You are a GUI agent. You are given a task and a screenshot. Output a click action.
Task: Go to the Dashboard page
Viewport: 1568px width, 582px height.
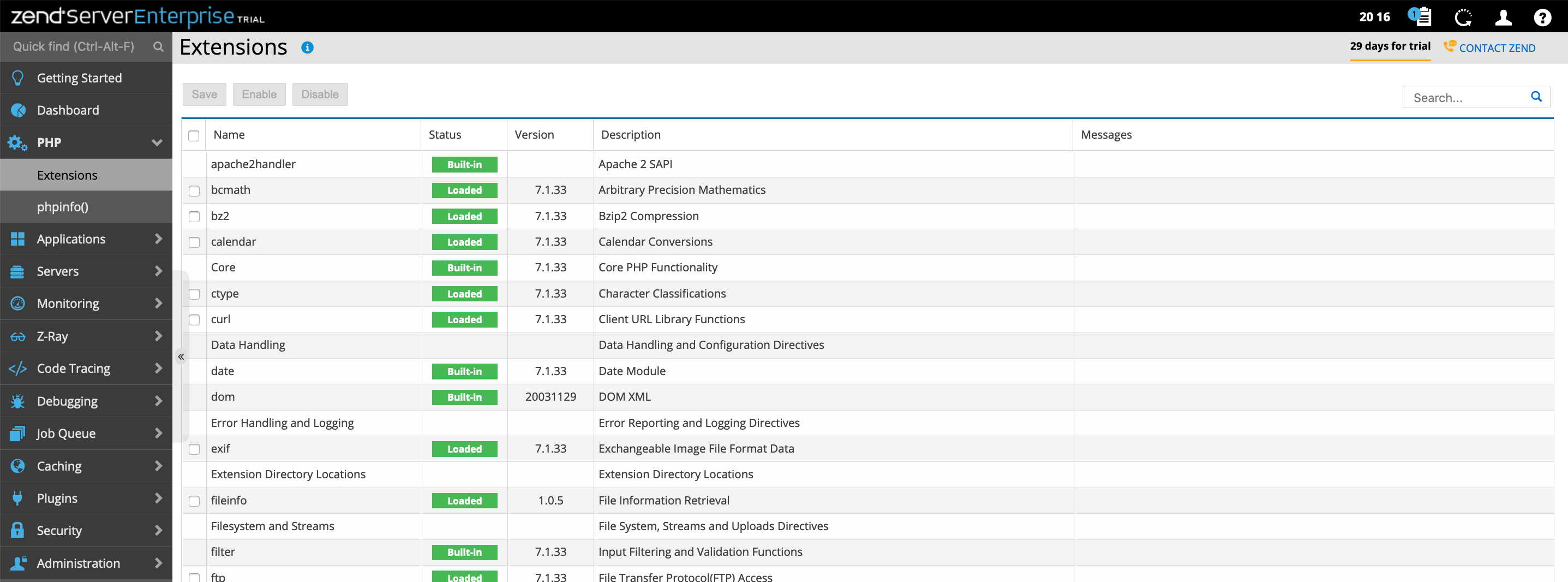point(68,110)
